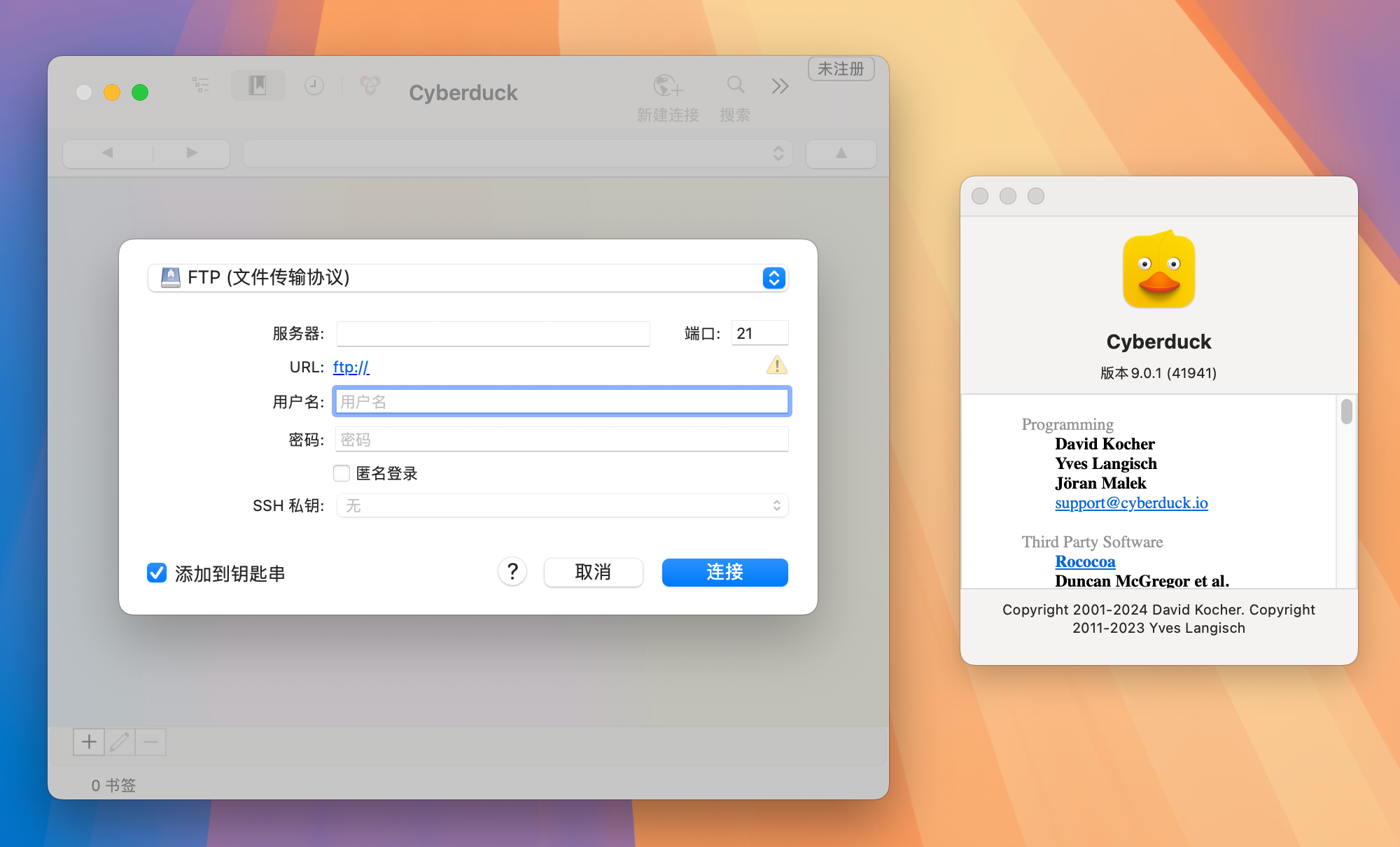Open the path dropdown in the navigation bar
1400x847 pixels.
[518, 153]
